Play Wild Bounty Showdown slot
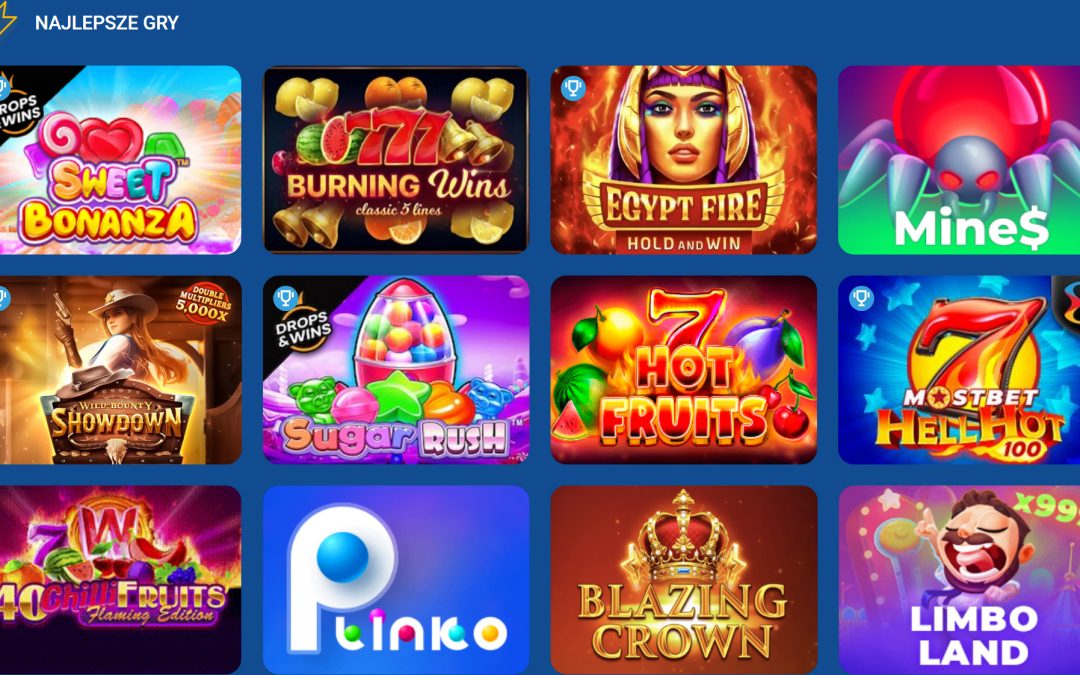The height and width of the screenshot is (675, 1080). [x=121, y=370]
